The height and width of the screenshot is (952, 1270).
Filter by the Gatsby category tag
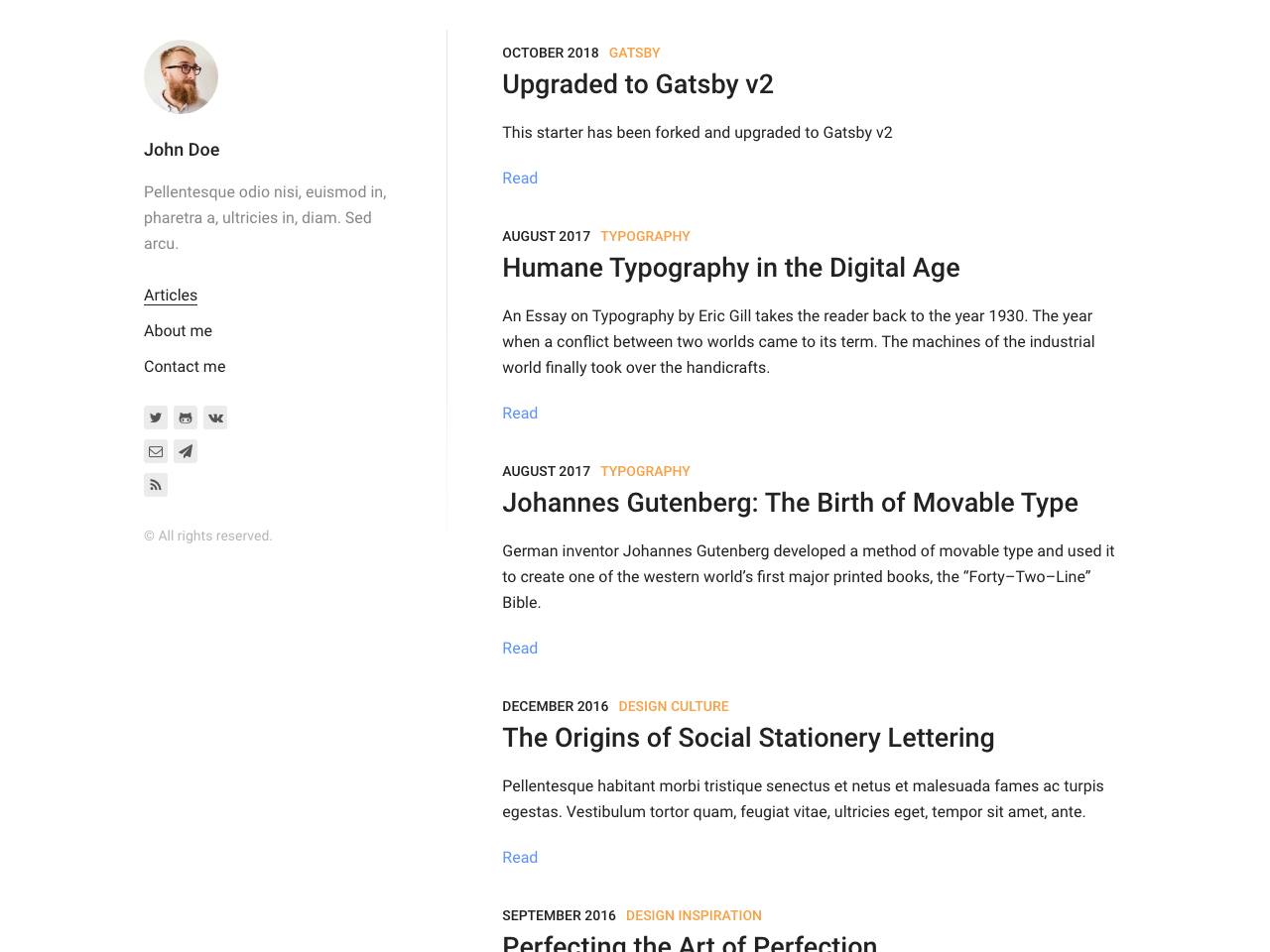[x=634, y=53]
